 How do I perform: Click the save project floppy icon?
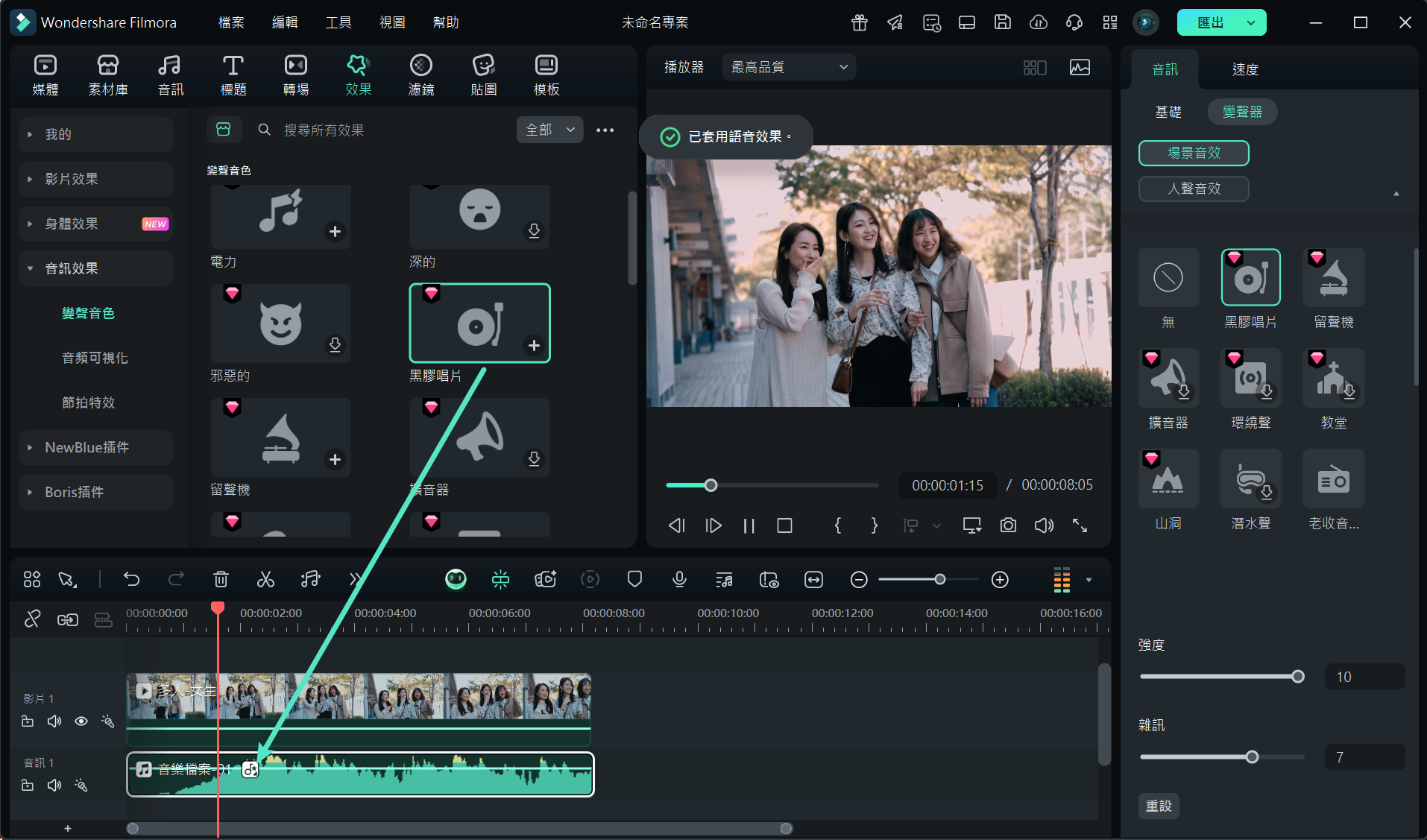point(1003,22)
